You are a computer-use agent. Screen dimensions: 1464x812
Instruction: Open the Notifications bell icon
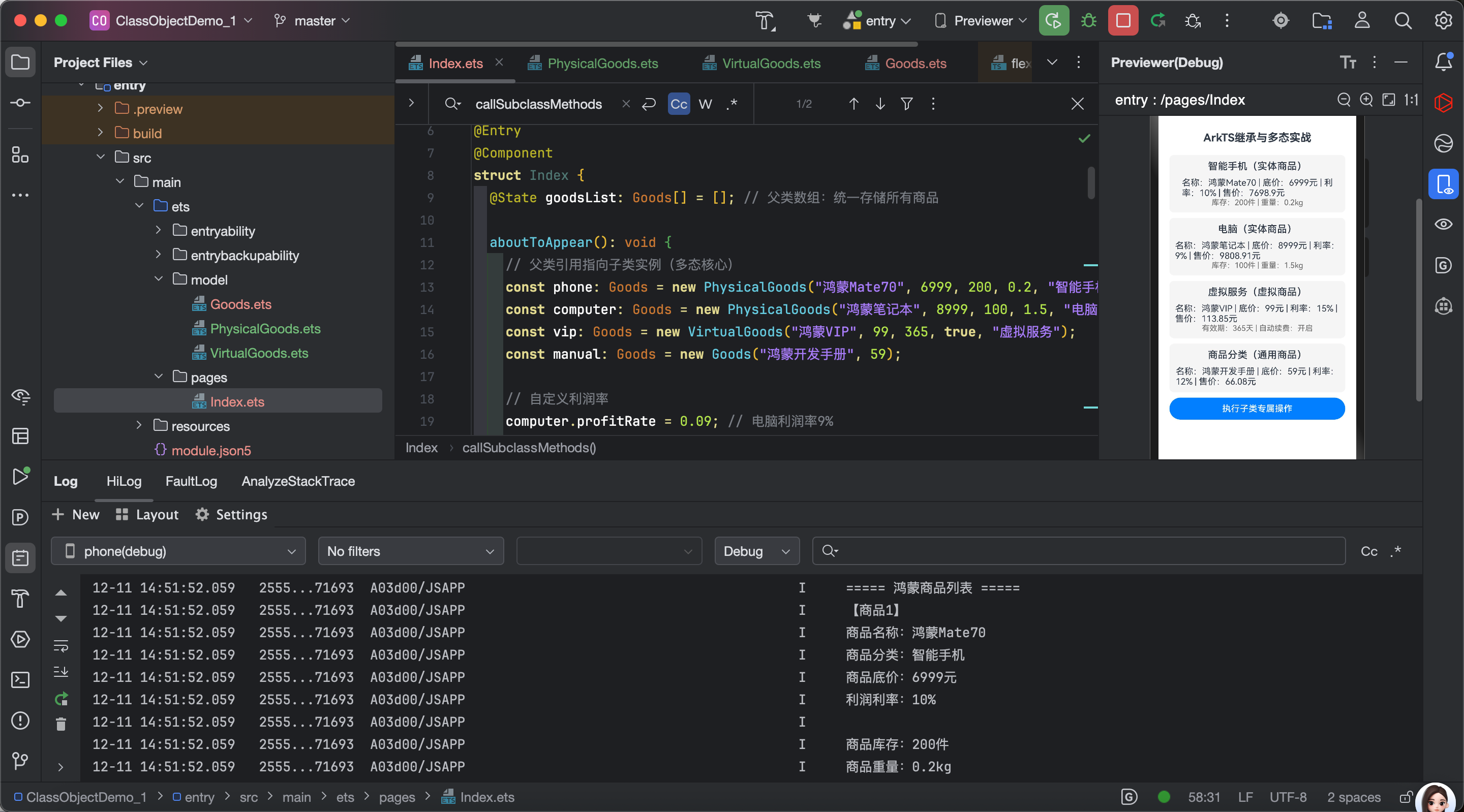[x=1443, y=62]
